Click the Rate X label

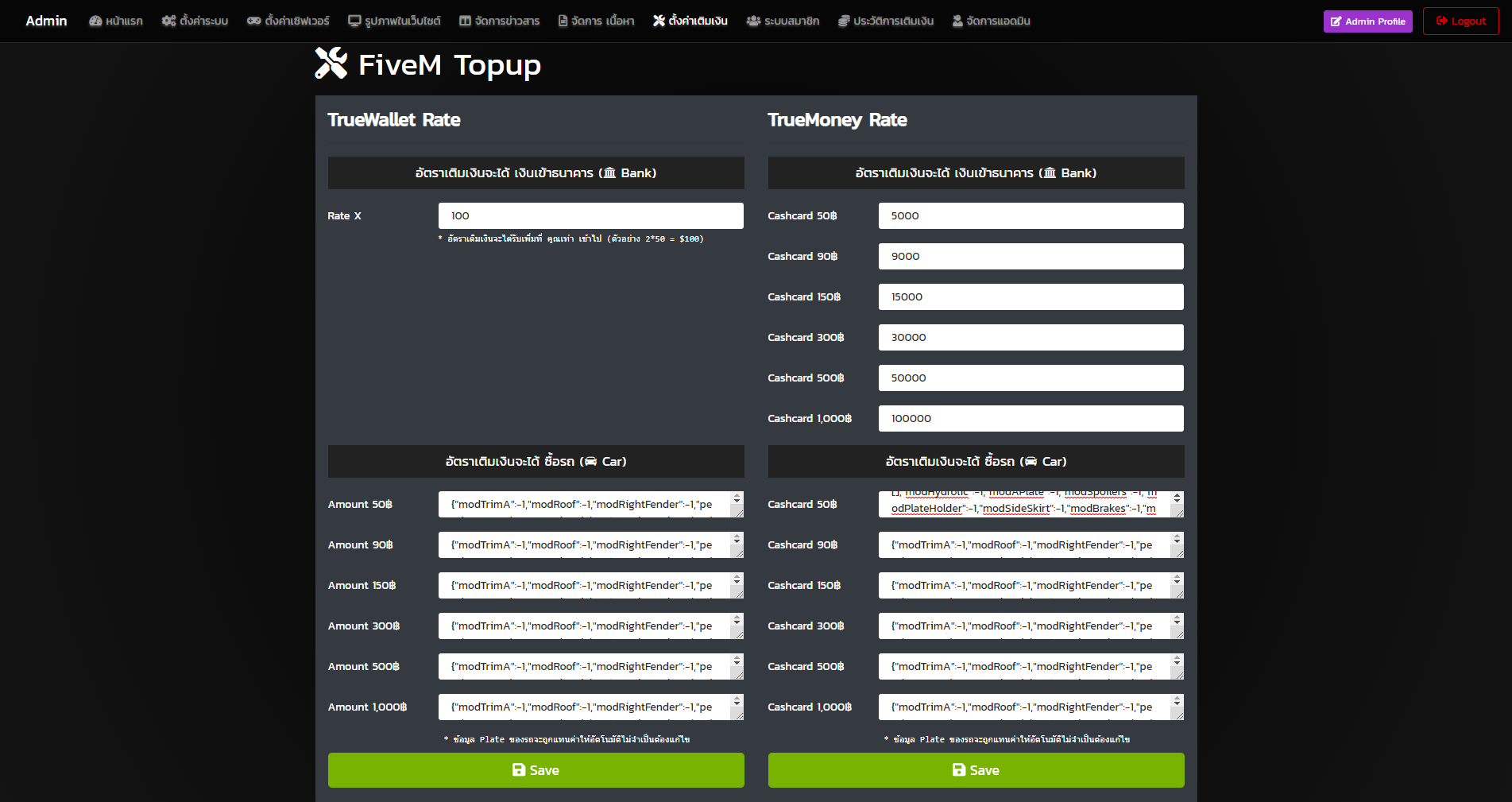[x=344, y=215]
